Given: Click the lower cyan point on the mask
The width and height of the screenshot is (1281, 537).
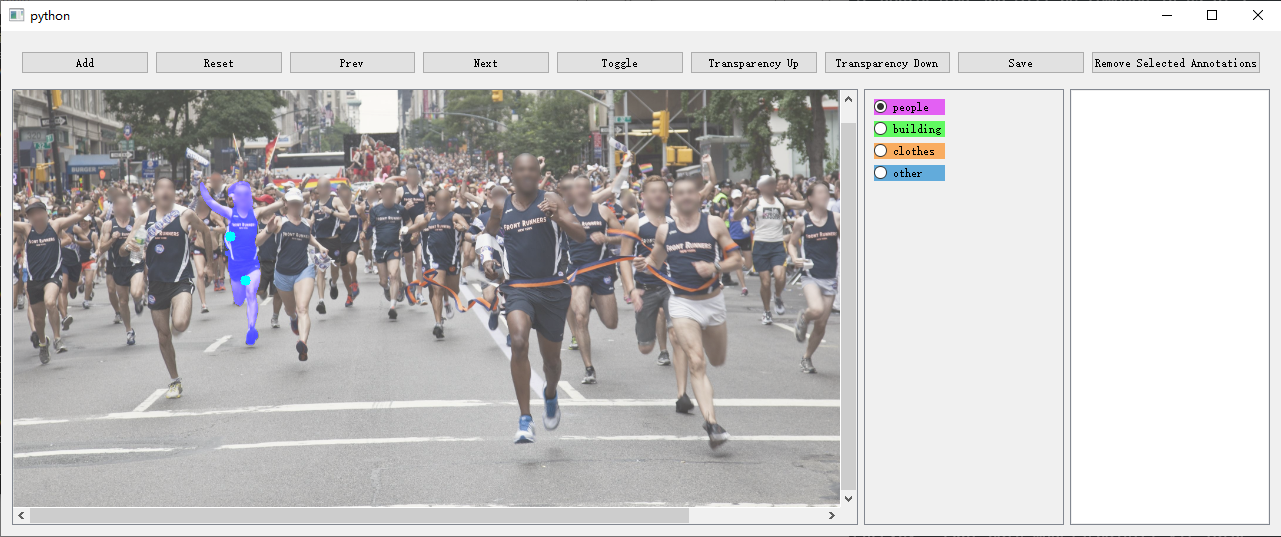Looking at the screenshot, I should point(246,281).
